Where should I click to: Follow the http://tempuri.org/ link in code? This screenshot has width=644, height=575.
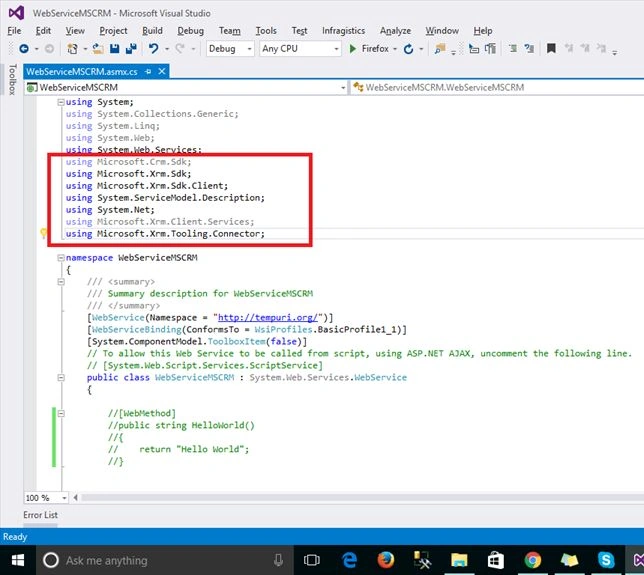(267, 317)
